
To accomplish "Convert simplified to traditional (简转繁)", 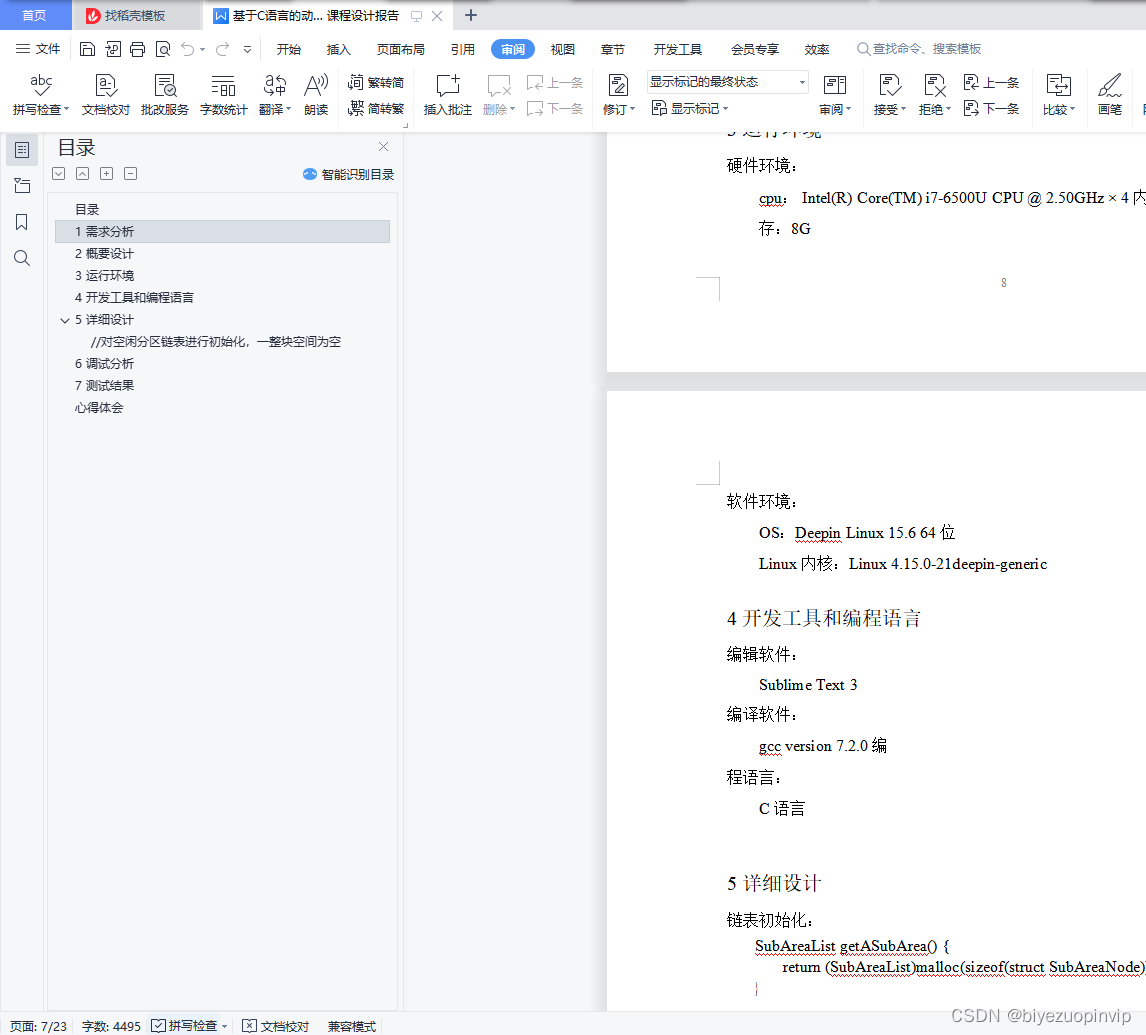I will click(376, 109).
